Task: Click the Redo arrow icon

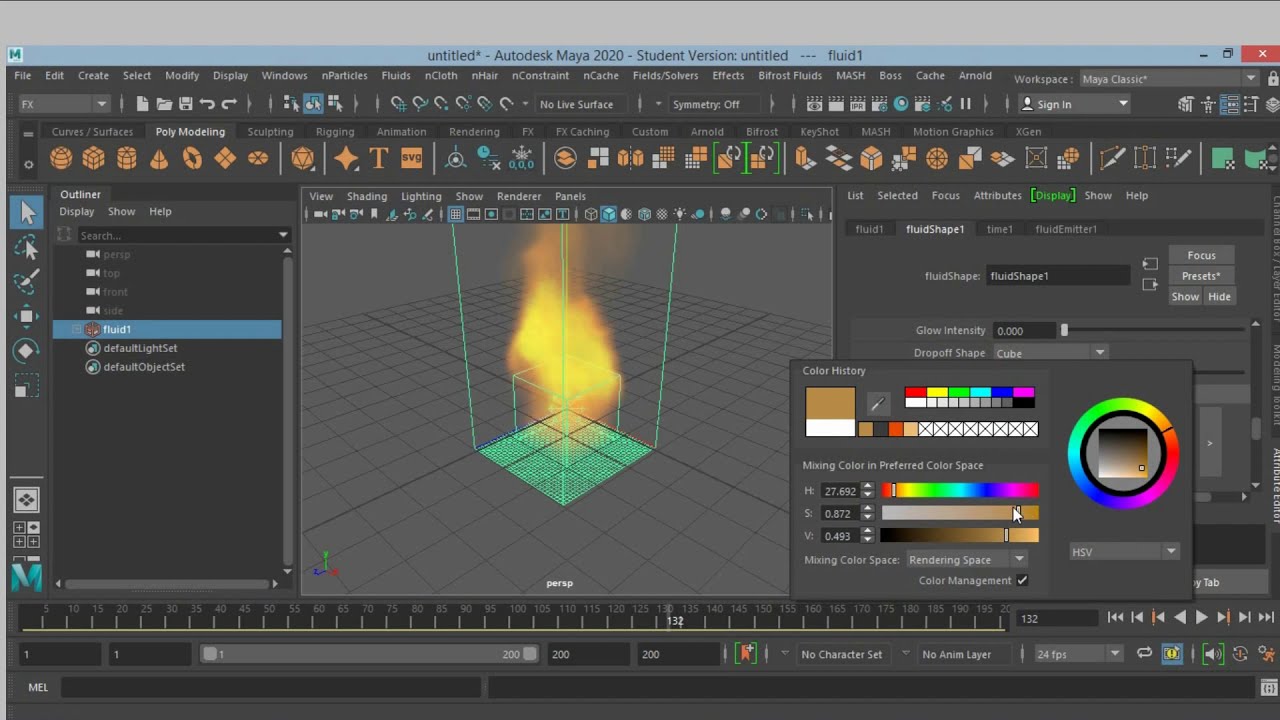Action: tap(229, 104)
